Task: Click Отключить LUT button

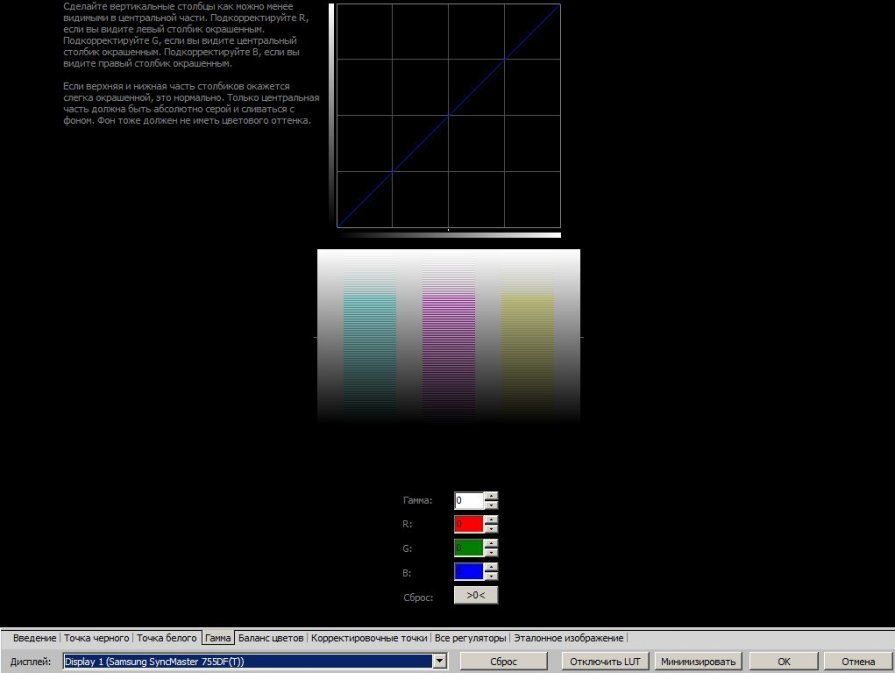Action: click(605, 661)
